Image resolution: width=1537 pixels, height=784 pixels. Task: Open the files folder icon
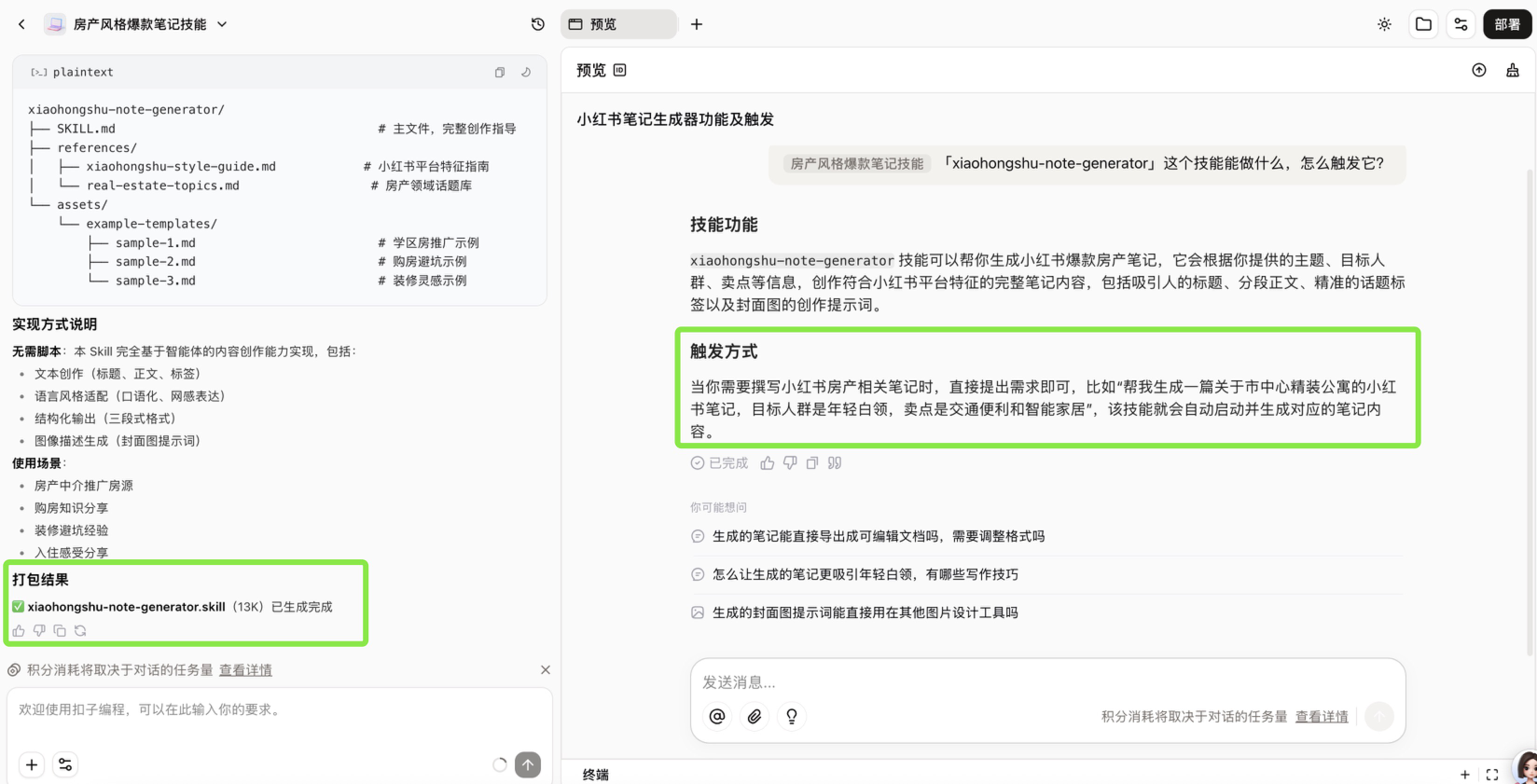(x=1423, y=24)
